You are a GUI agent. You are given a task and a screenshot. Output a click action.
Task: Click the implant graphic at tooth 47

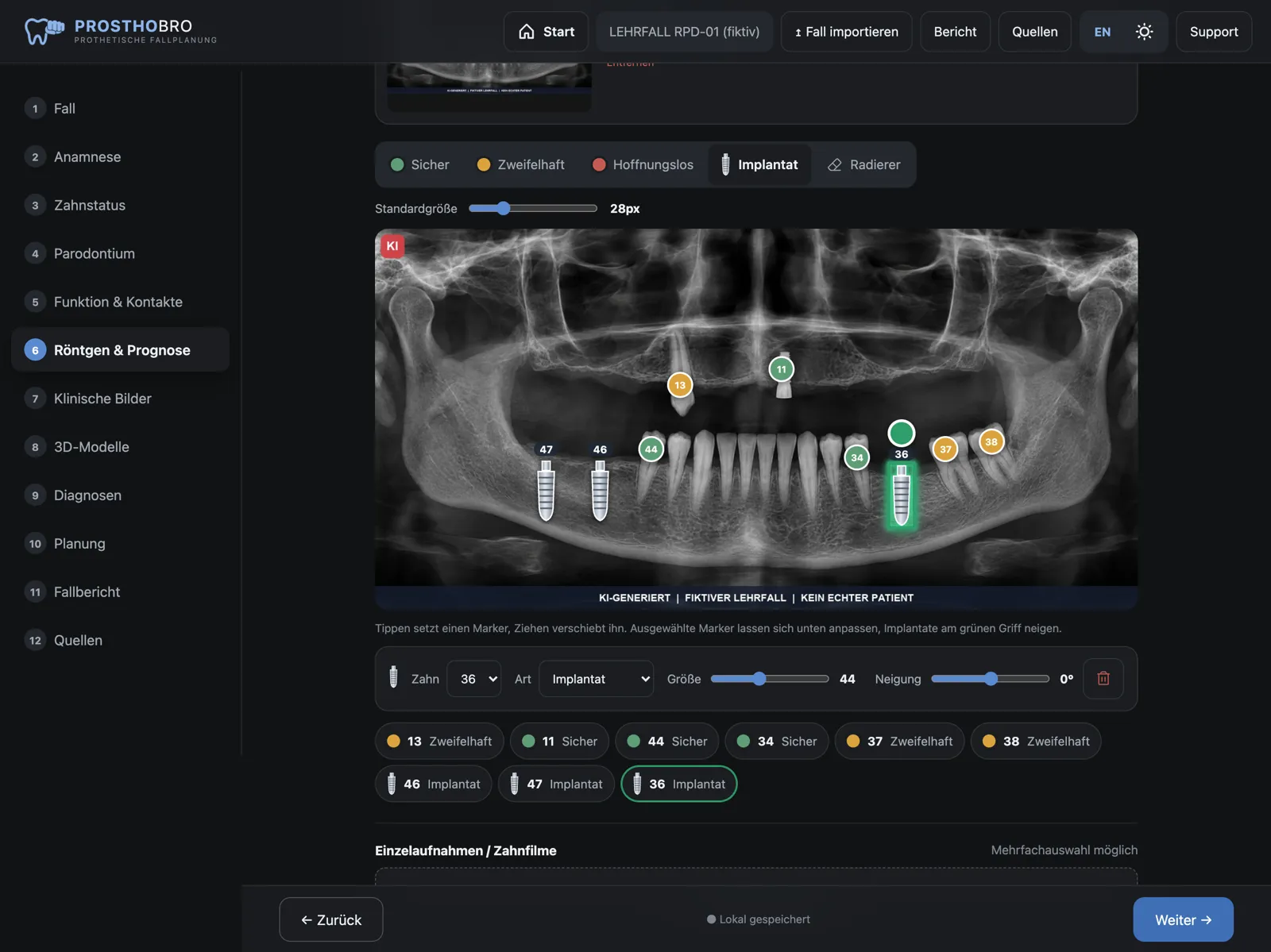tap(546, 491)
